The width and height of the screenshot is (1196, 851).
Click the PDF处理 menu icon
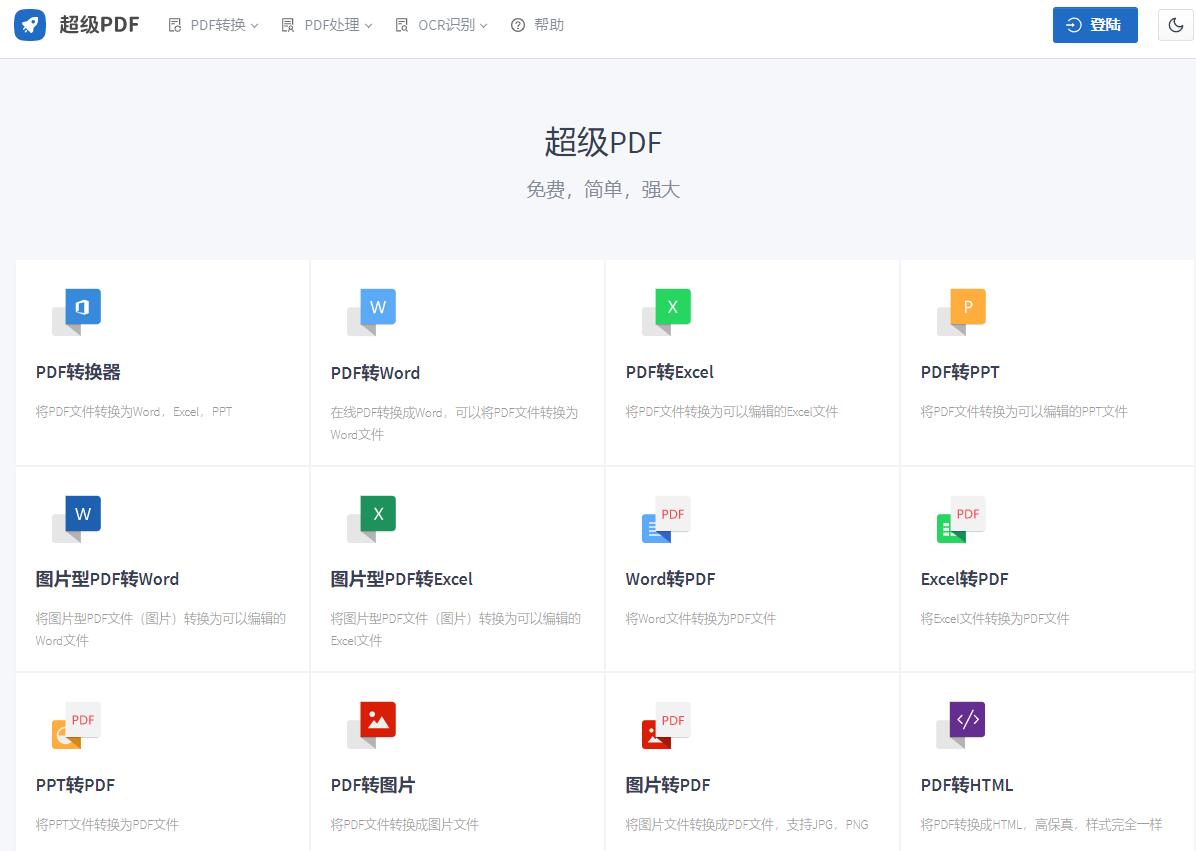(x=288, y=25)
